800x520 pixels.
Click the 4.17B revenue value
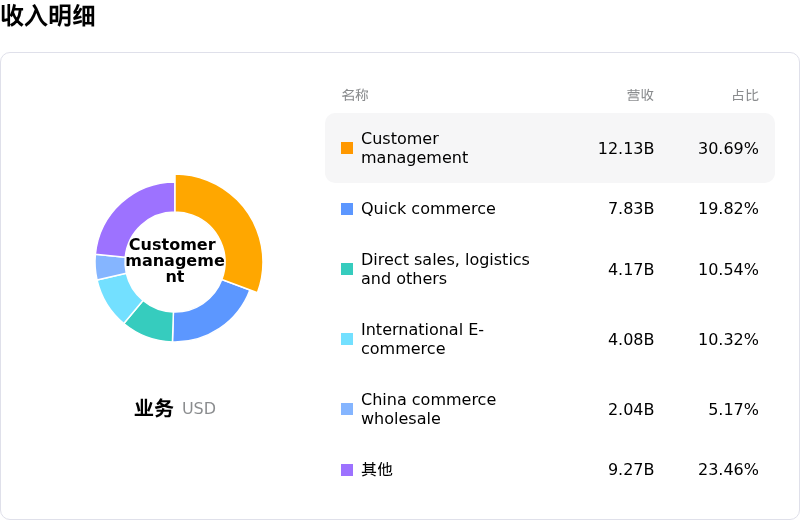(631, 269)
